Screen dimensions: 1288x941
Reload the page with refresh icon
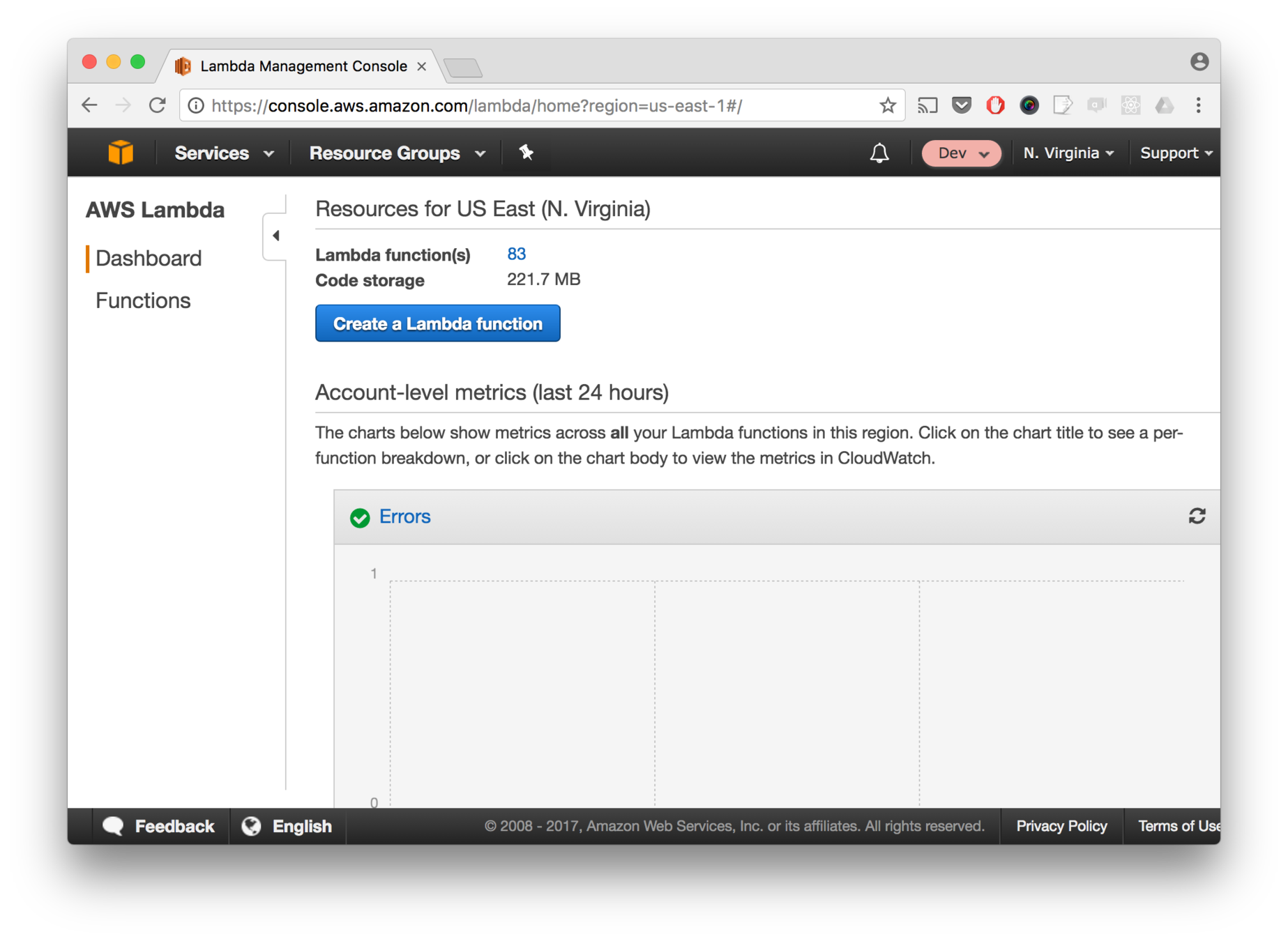click(x=158, y=105)
